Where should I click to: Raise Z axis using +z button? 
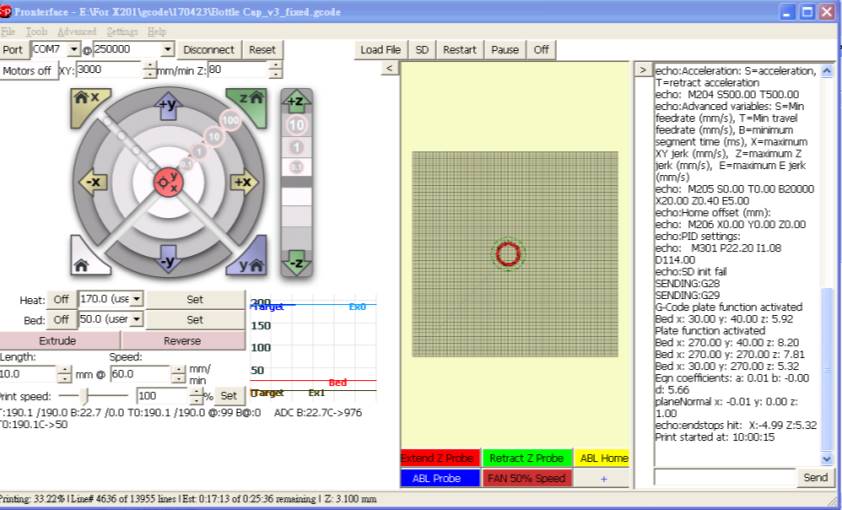point(296,101)
